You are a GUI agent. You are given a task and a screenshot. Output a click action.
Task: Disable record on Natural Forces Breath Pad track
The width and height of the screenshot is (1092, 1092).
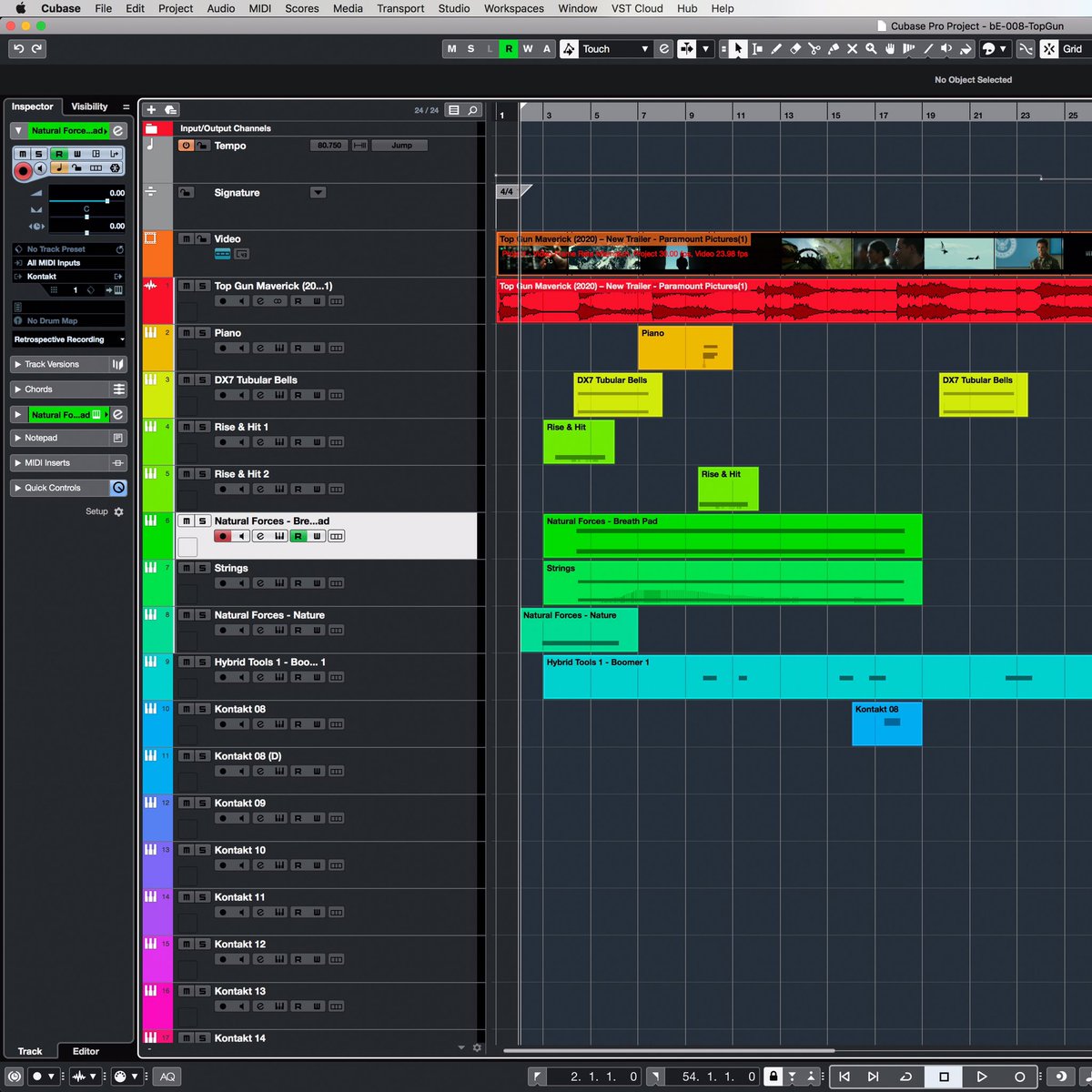click(222, 536)
